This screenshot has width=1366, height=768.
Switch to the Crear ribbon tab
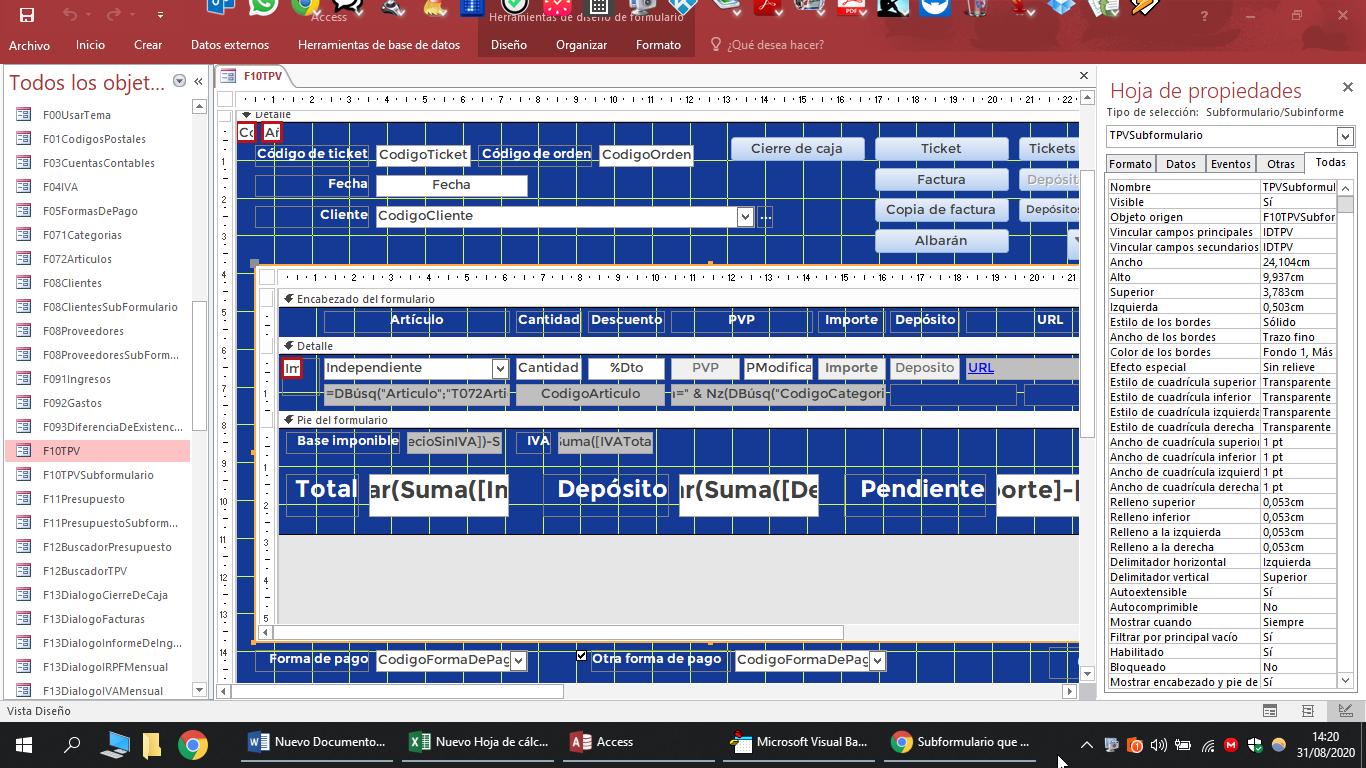click(x=148, y=45)
